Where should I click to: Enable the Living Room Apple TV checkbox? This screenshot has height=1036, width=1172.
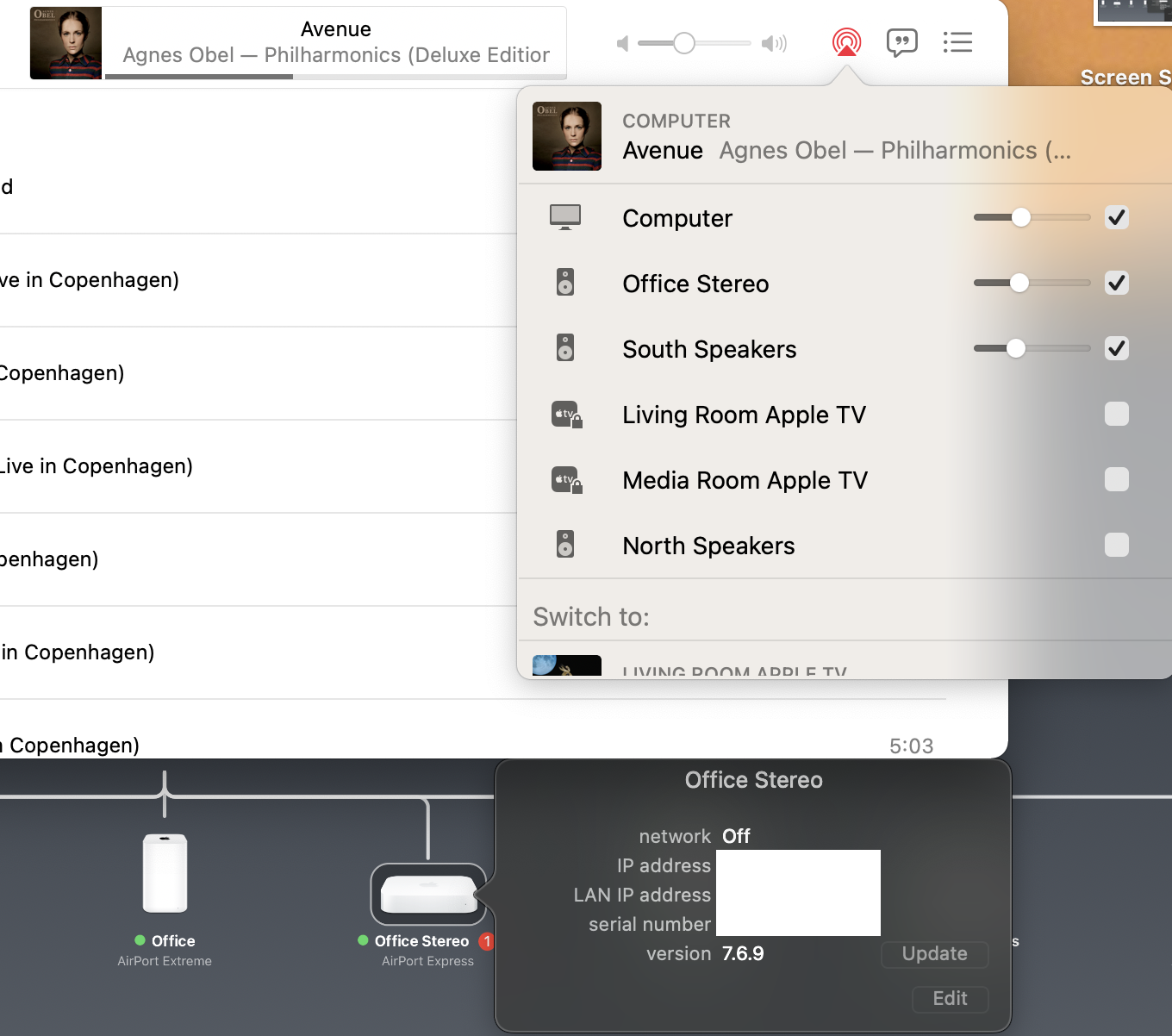coord(1117,414)
